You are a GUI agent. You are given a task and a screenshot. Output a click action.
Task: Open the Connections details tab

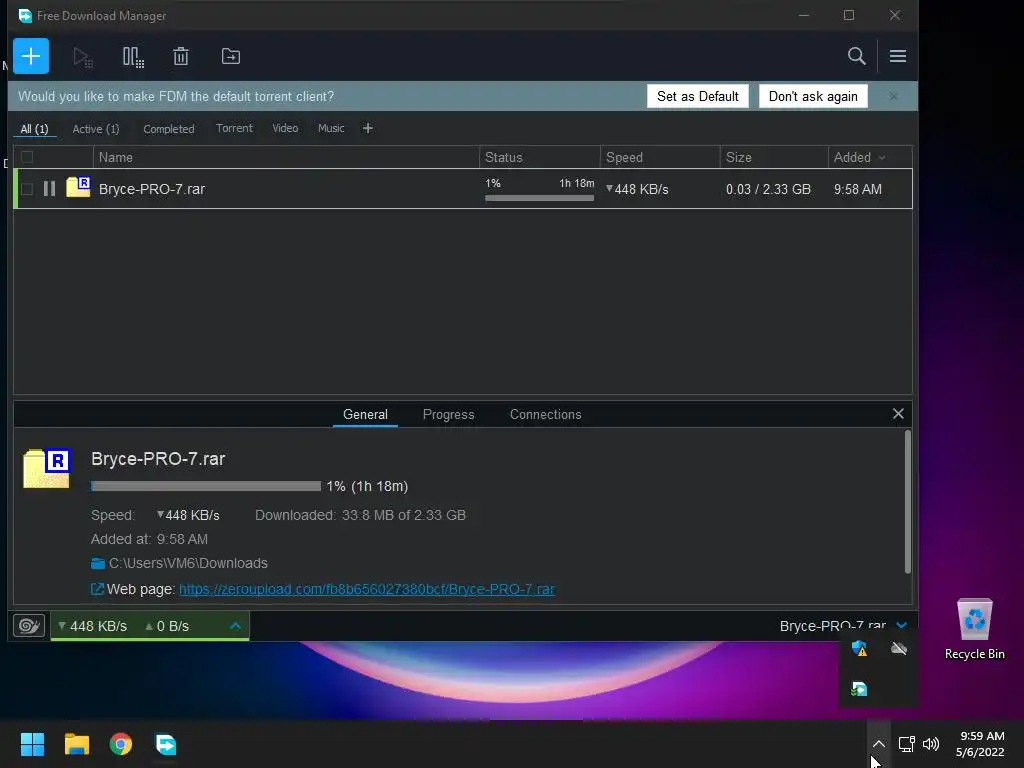[545, 415]
